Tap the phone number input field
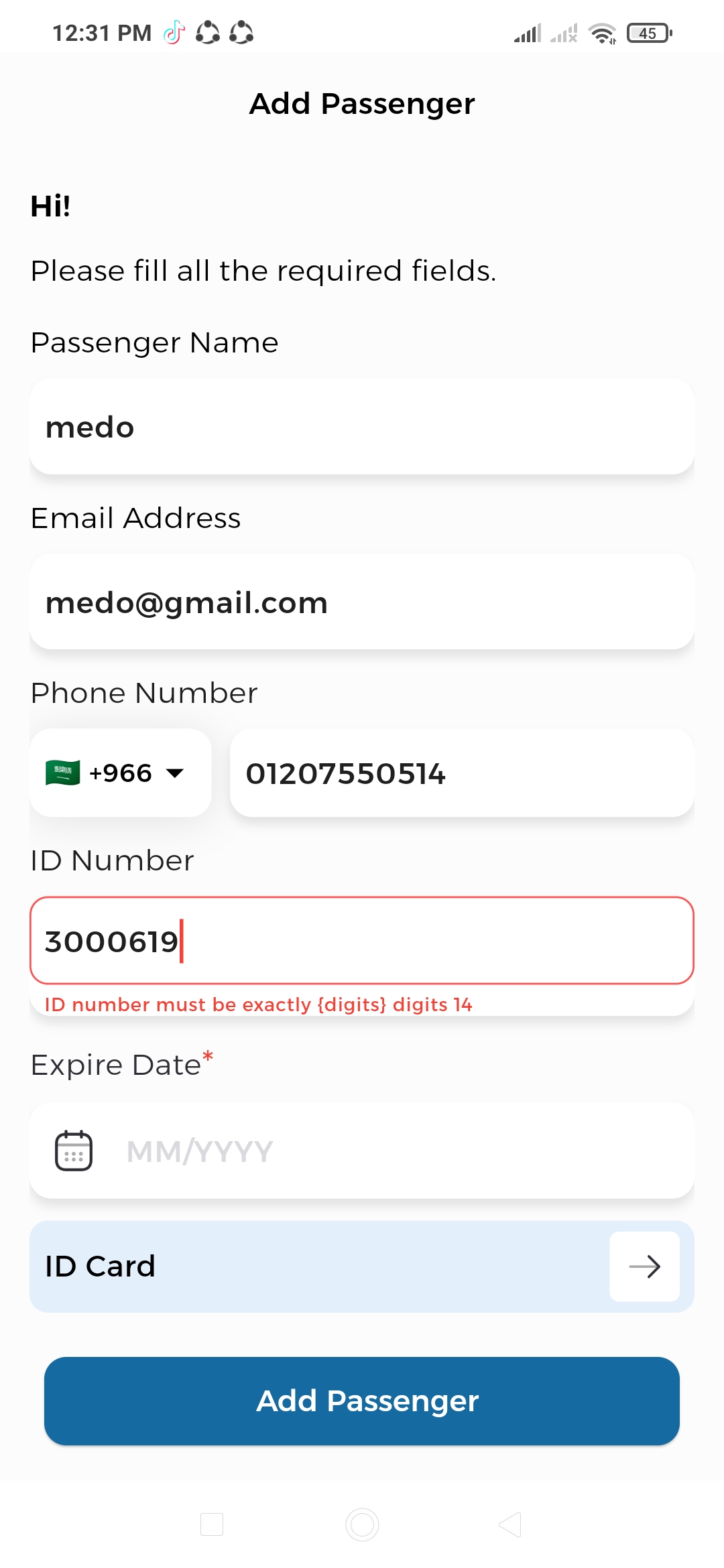724x1568 pixels. 461,773
